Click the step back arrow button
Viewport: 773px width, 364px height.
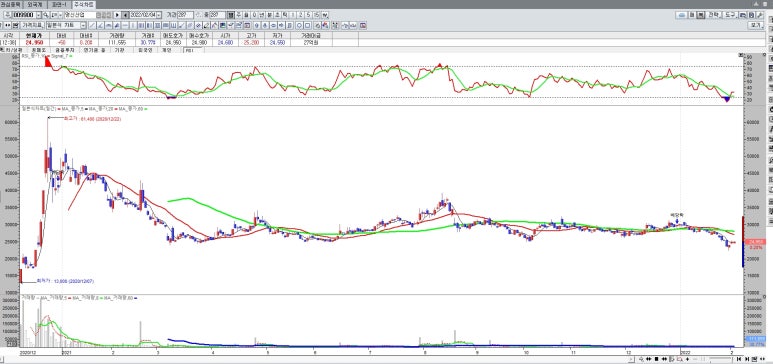click(x=125, y=15)
